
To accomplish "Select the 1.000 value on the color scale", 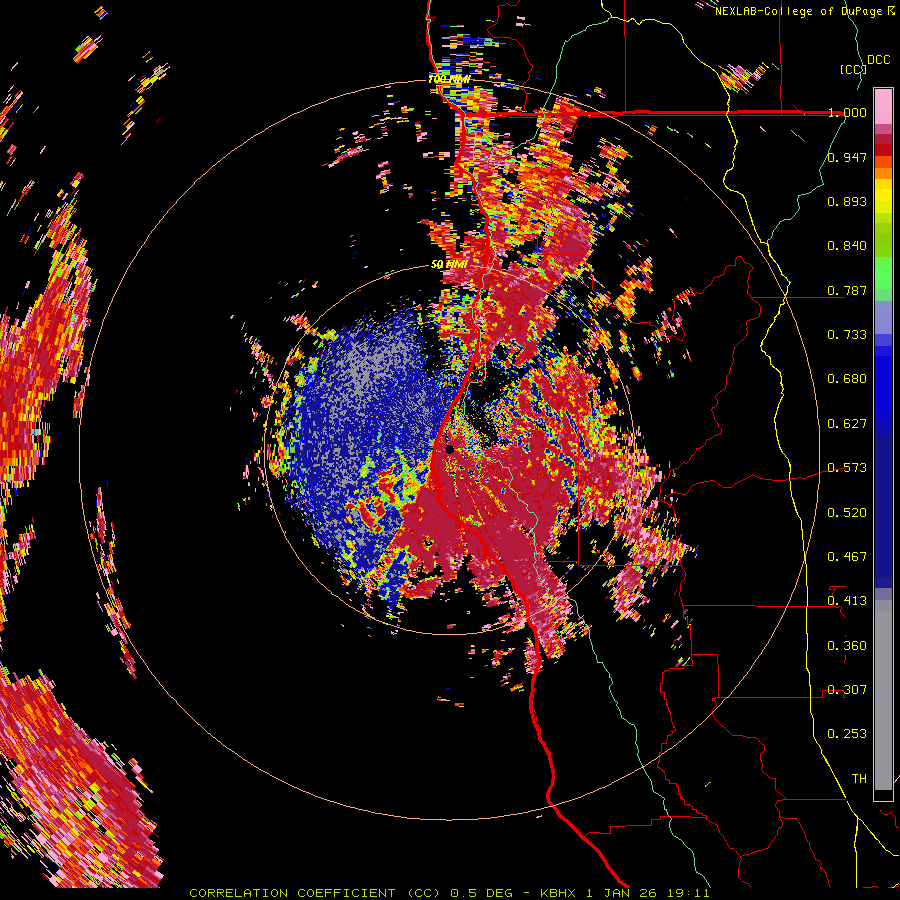I will coord(847,112).
